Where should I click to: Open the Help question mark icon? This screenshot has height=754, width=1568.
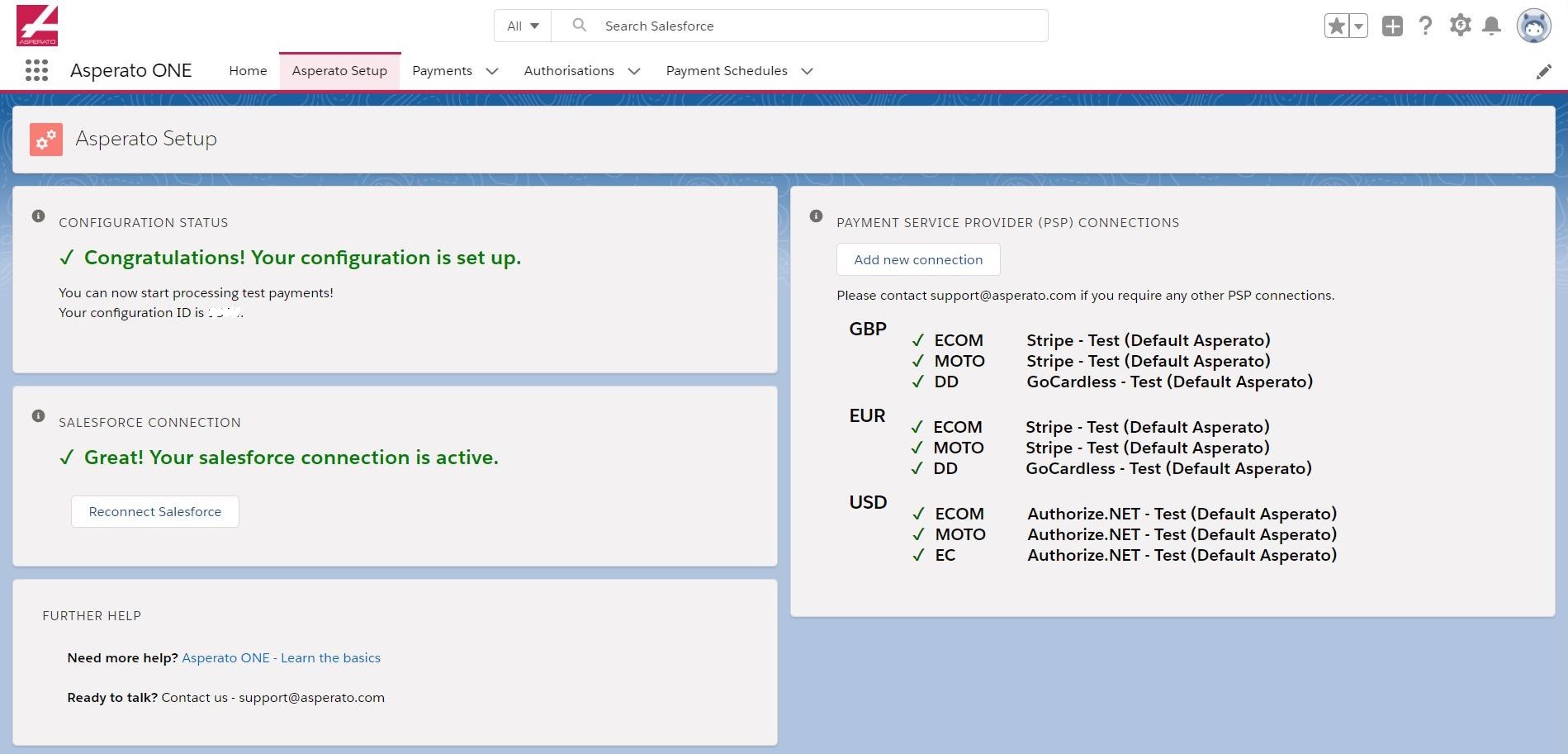(1425, 26)
